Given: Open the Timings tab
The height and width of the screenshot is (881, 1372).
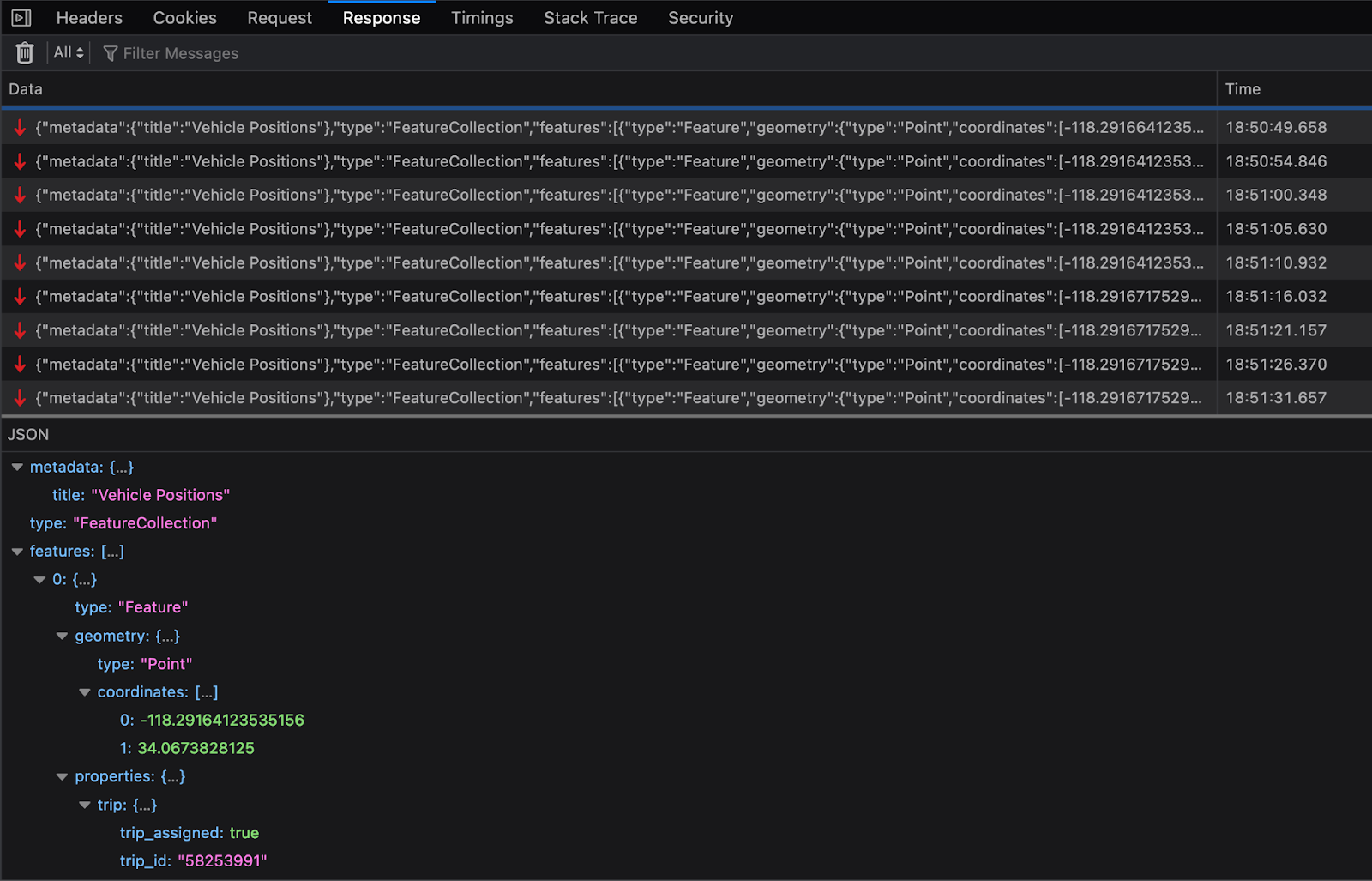Looking at the screenshot, I should (482, 17).
